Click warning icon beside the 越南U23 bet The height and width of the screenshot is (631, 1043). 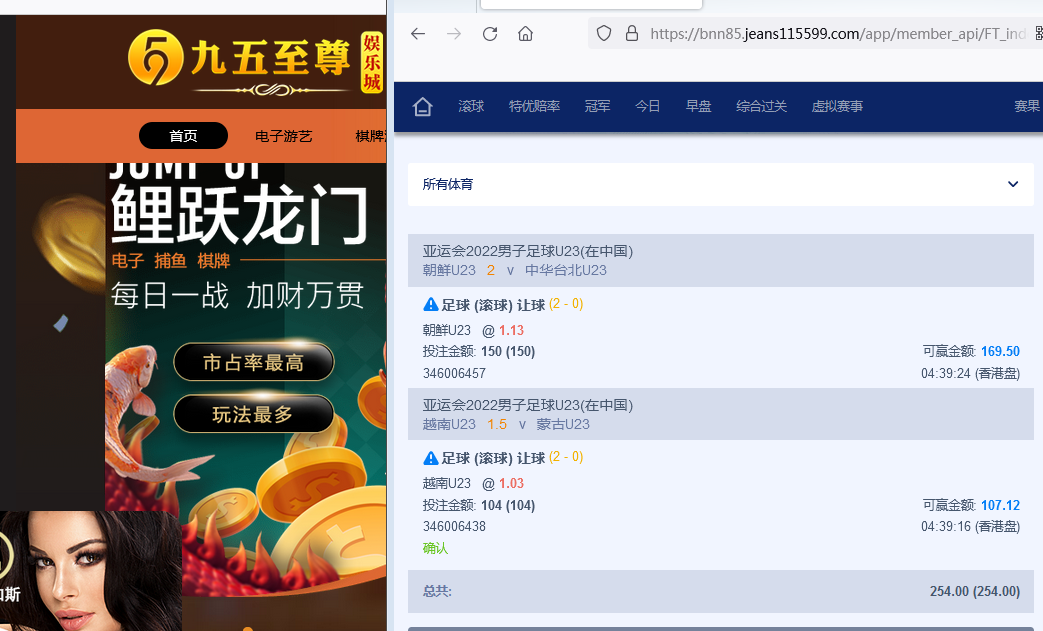431,458
